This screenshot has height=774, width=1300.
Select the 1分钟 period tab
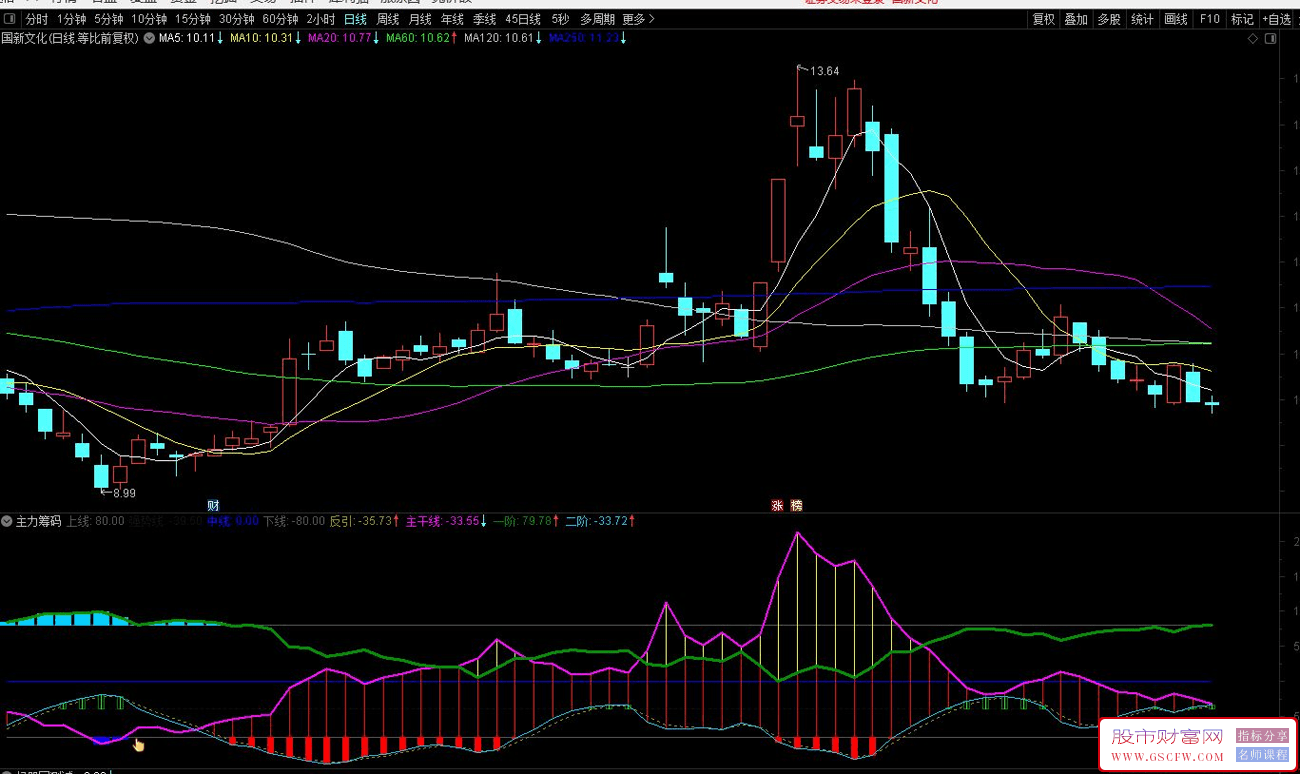click(71, 19)
